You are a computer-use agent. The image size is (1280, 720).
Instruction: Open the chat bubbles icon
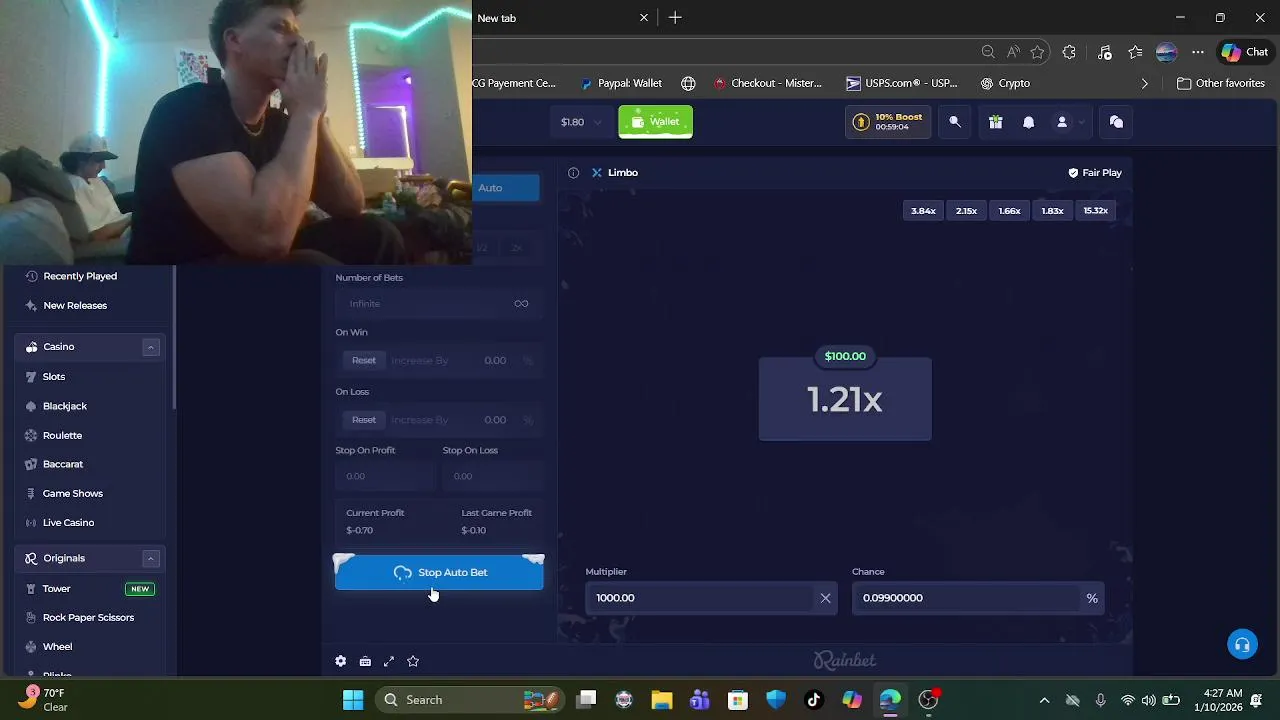click(1116, 122)
